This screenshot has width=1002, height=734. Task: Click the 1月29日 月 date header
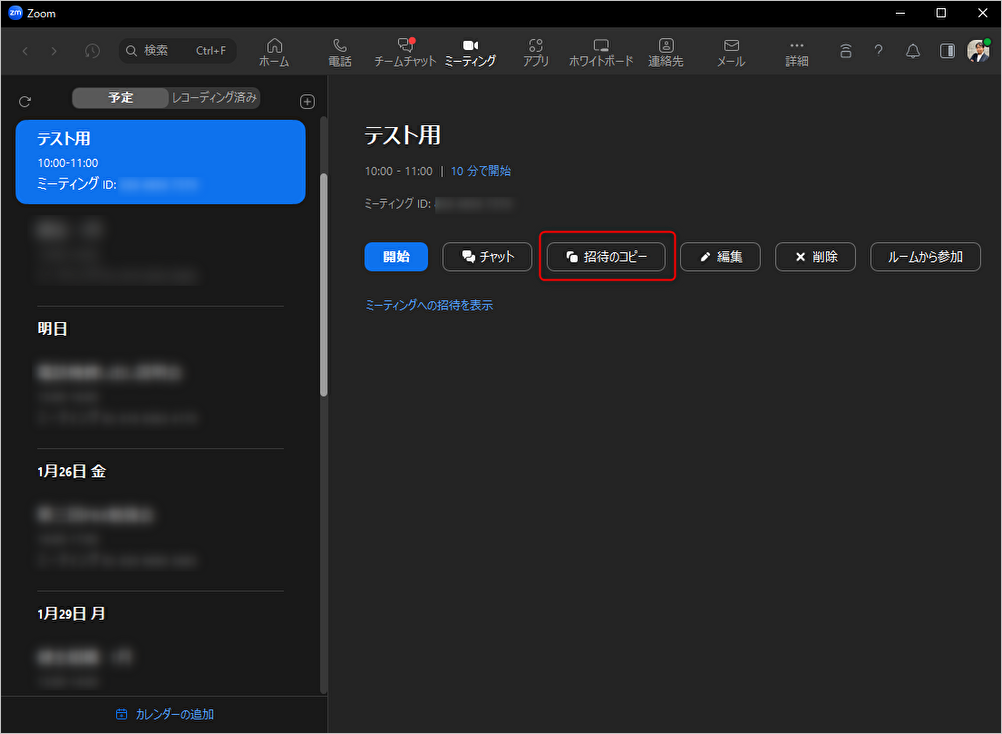tap(72, 614)
